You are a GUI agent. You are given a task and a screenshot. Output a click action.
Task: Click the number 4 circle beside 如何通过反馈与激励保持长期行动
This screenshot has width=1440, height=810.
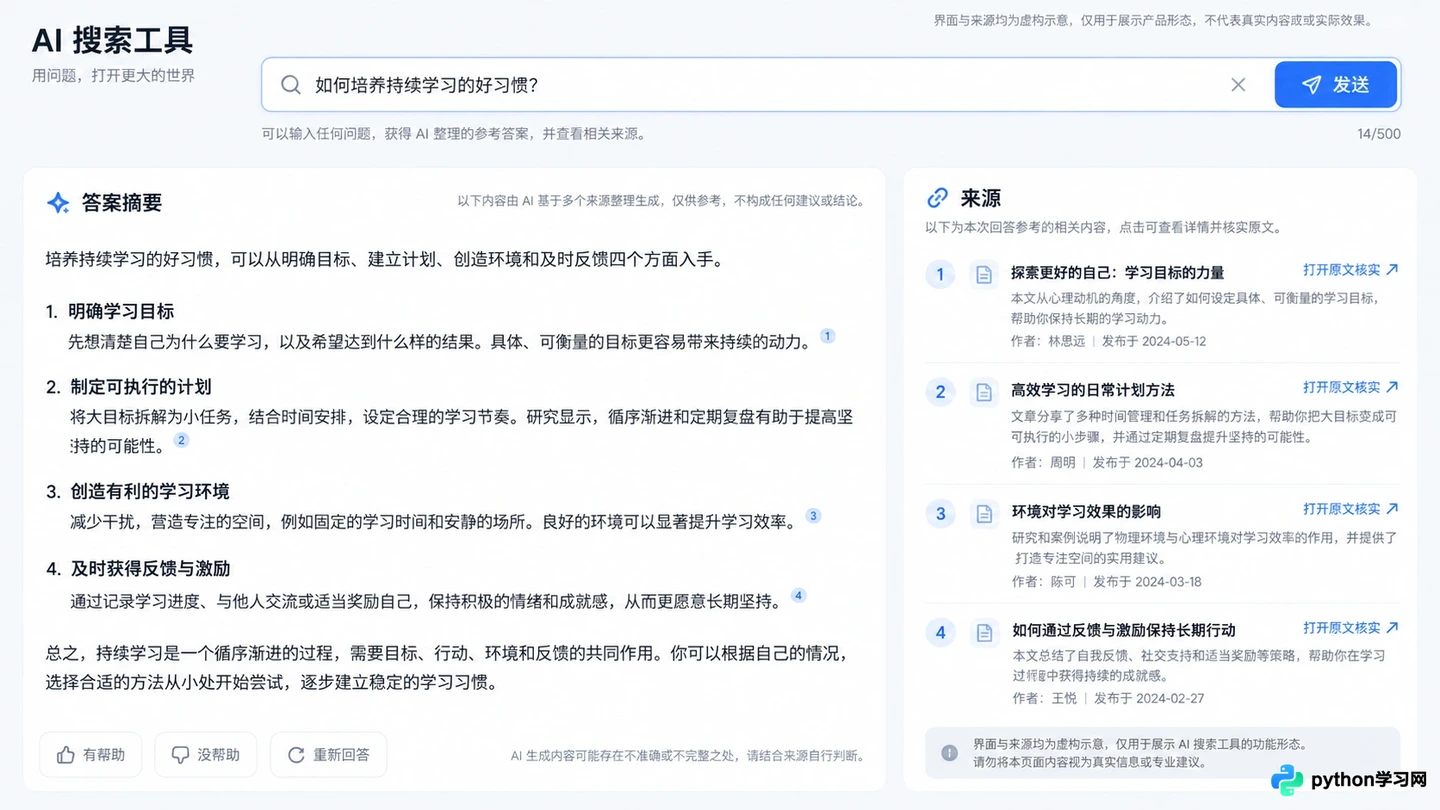(x=940, y=632)
